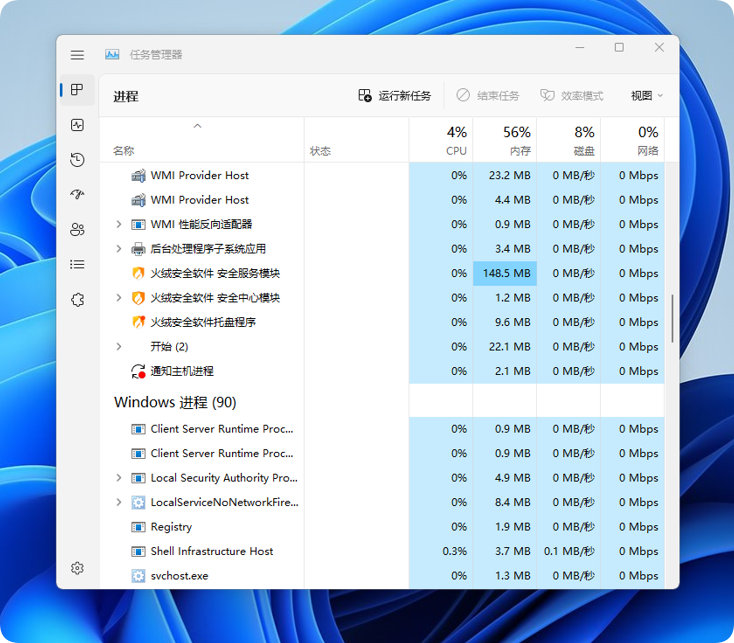Image resolution: width=734 pixels, height=643 pixels.
Task: Select the svchost.exe process name
Action: (x=179, y=576)
